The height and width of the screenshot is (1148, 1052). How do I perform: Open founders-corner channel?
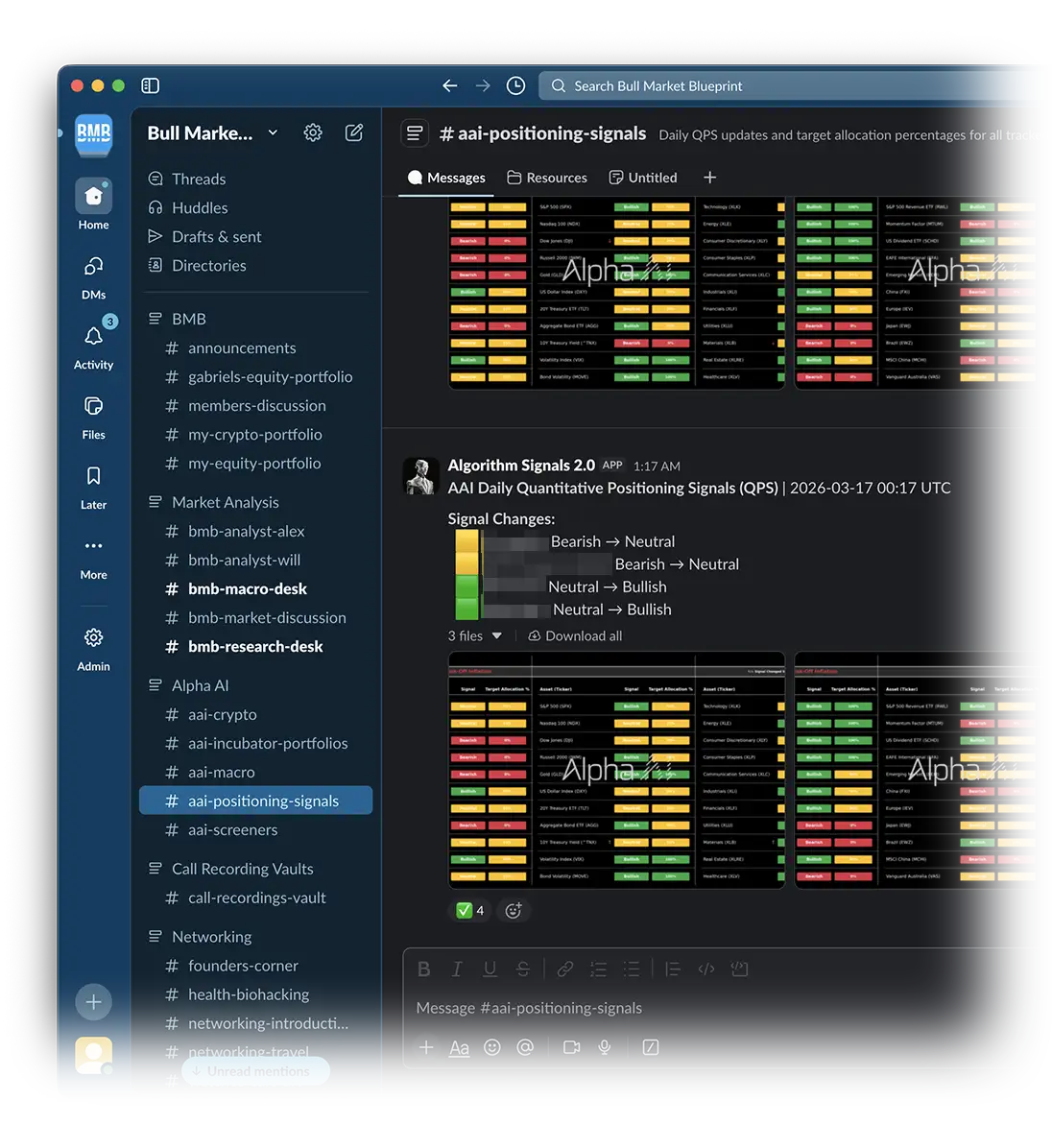pyautogui.click(x=242, y=966)
